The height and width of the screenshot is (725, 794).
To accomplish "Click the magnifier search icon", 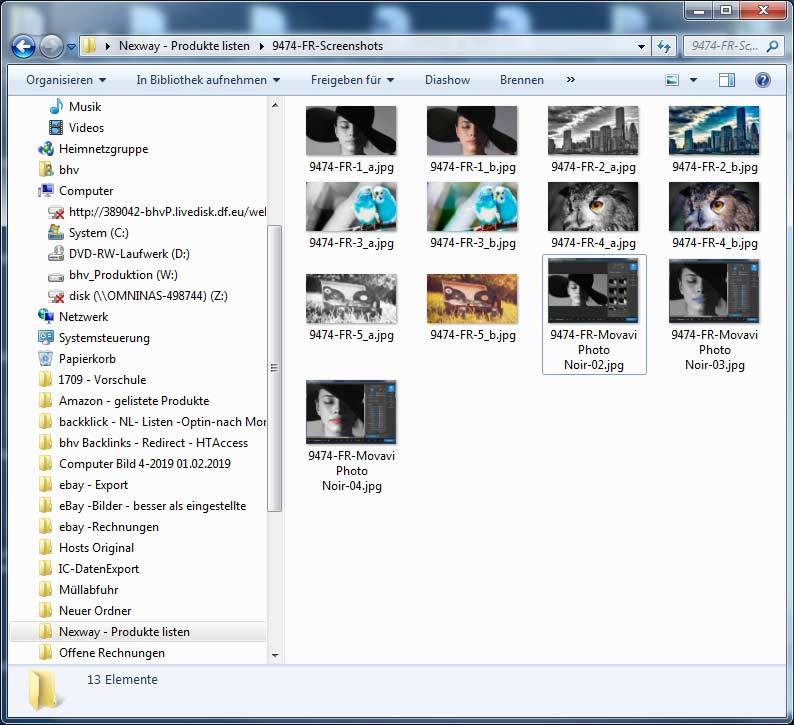I will pos(773,47).
